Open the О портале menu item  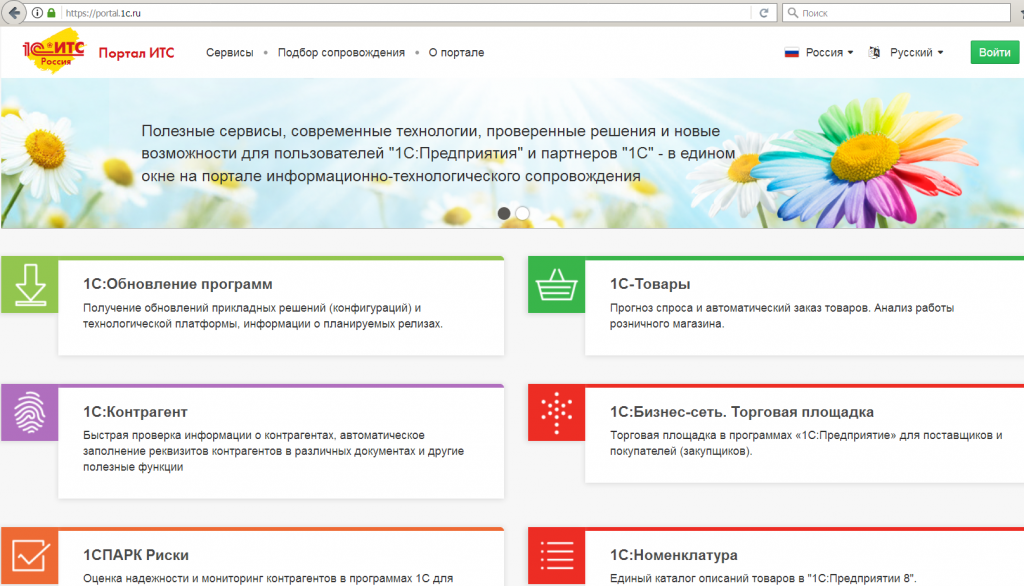click(x=456, y=53)
